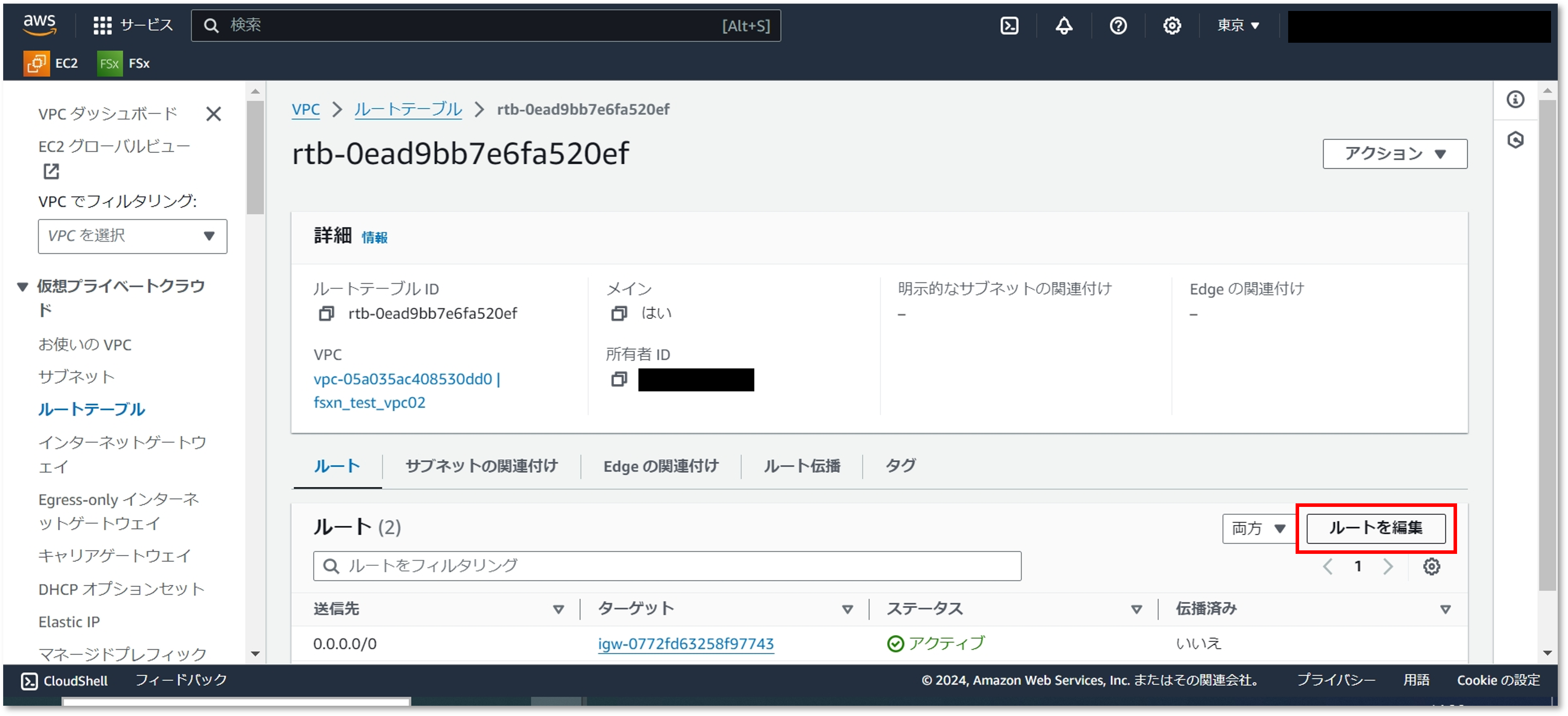
Task: Open the console settings gear
Action: point(1172,25)
